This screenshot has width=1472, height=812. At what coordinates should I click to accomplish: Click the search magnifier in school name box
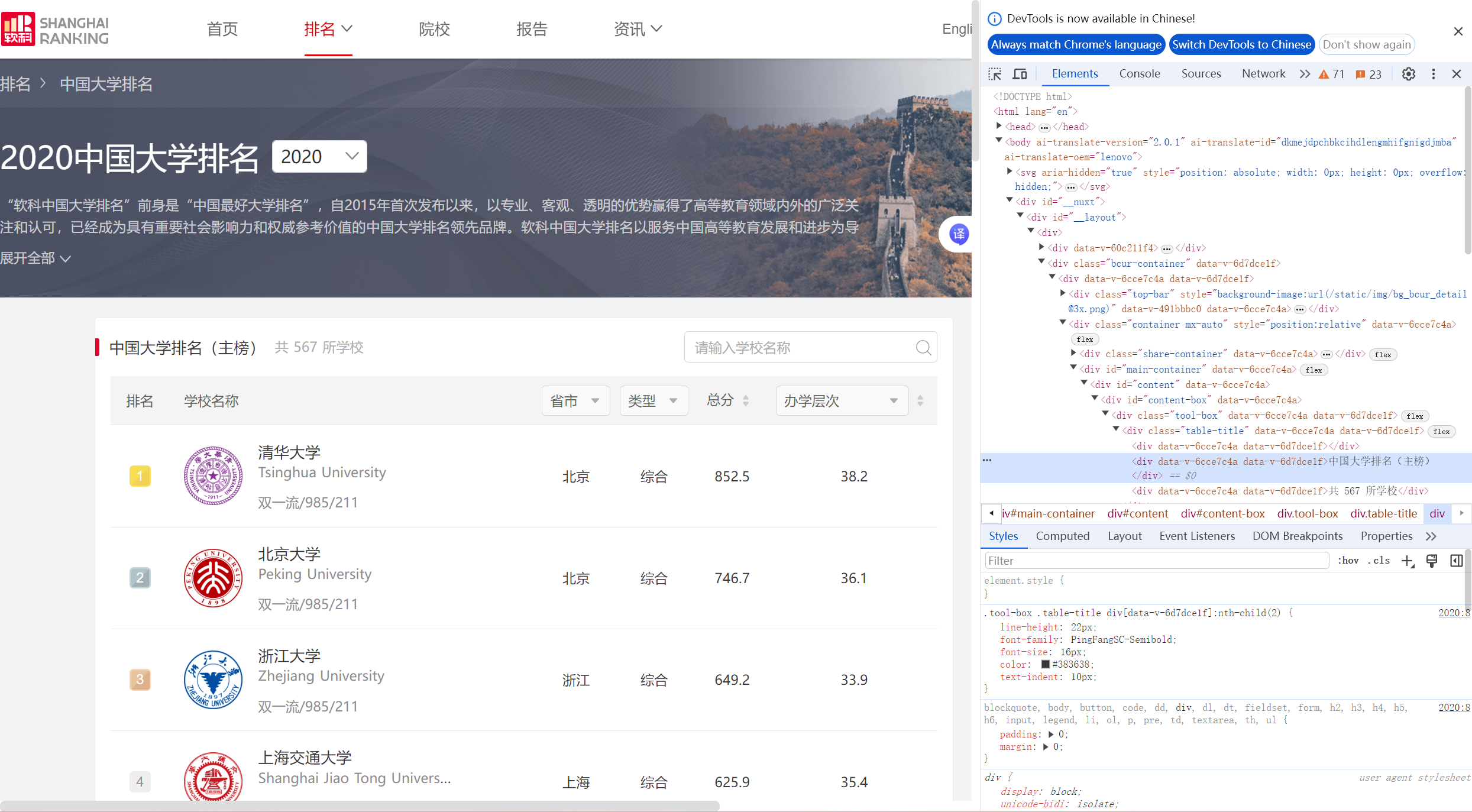923,348
